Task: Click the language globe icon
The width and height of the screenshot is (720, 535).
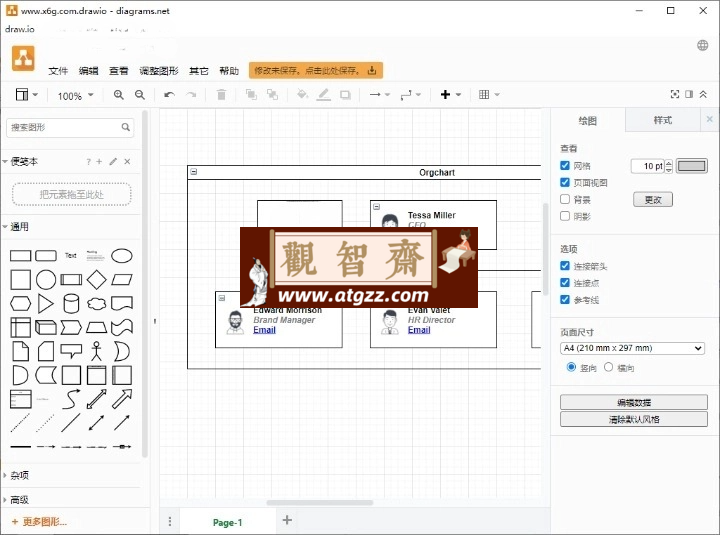Action: click(703, 45)
